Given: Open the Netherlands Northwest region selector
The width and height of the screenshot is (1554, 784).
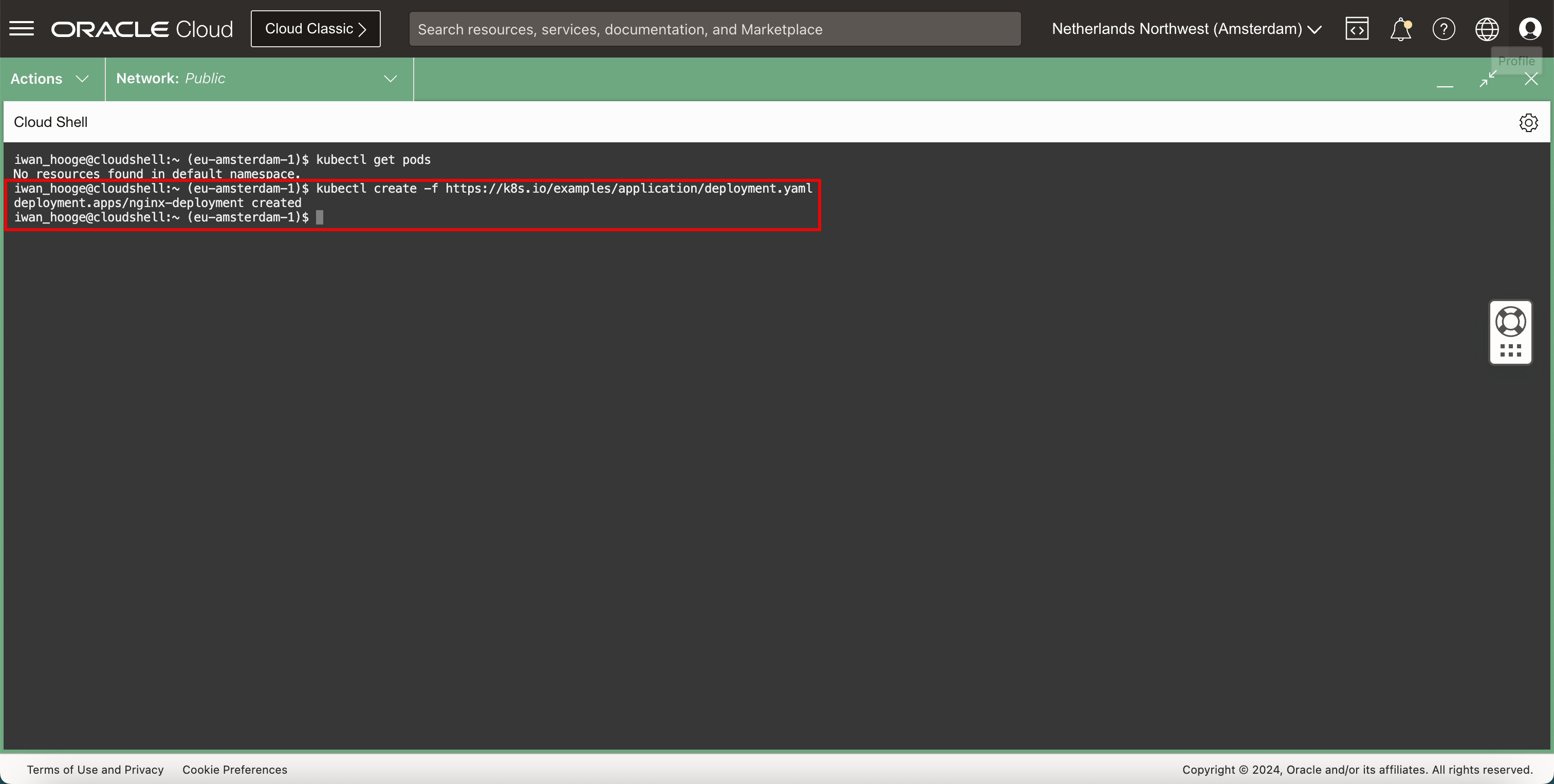Looking at the screenshot, I should [1186, 29].
